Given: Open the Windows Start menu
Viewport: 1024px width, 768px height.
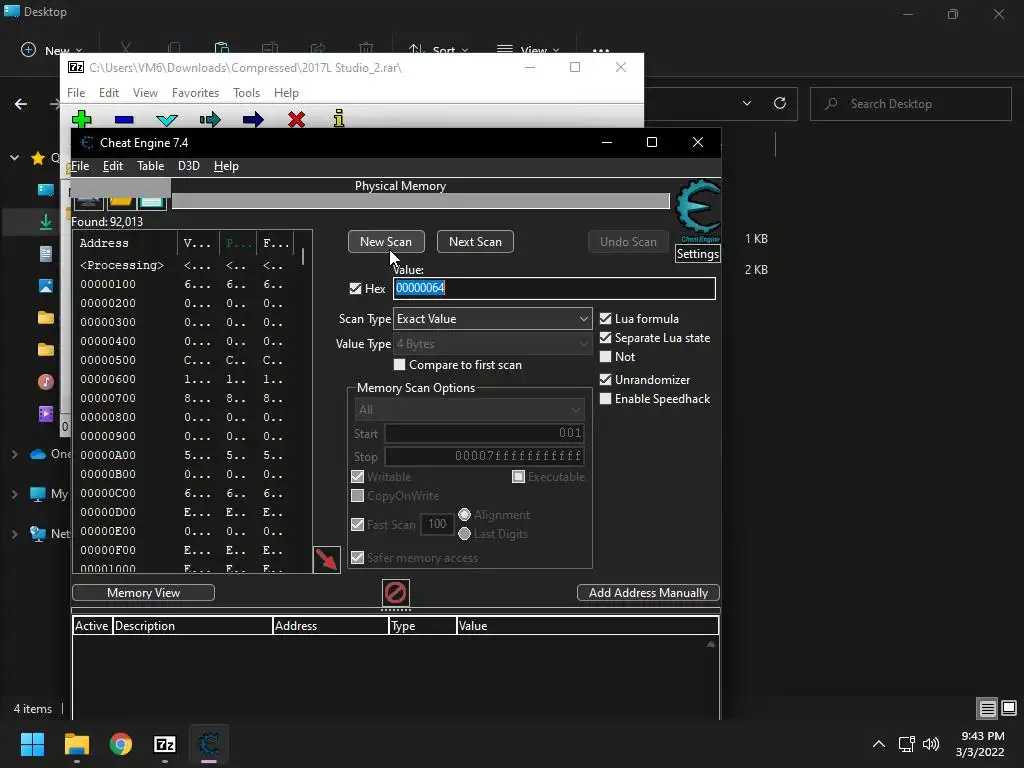Looking at the screenshot, I should 32,744.
